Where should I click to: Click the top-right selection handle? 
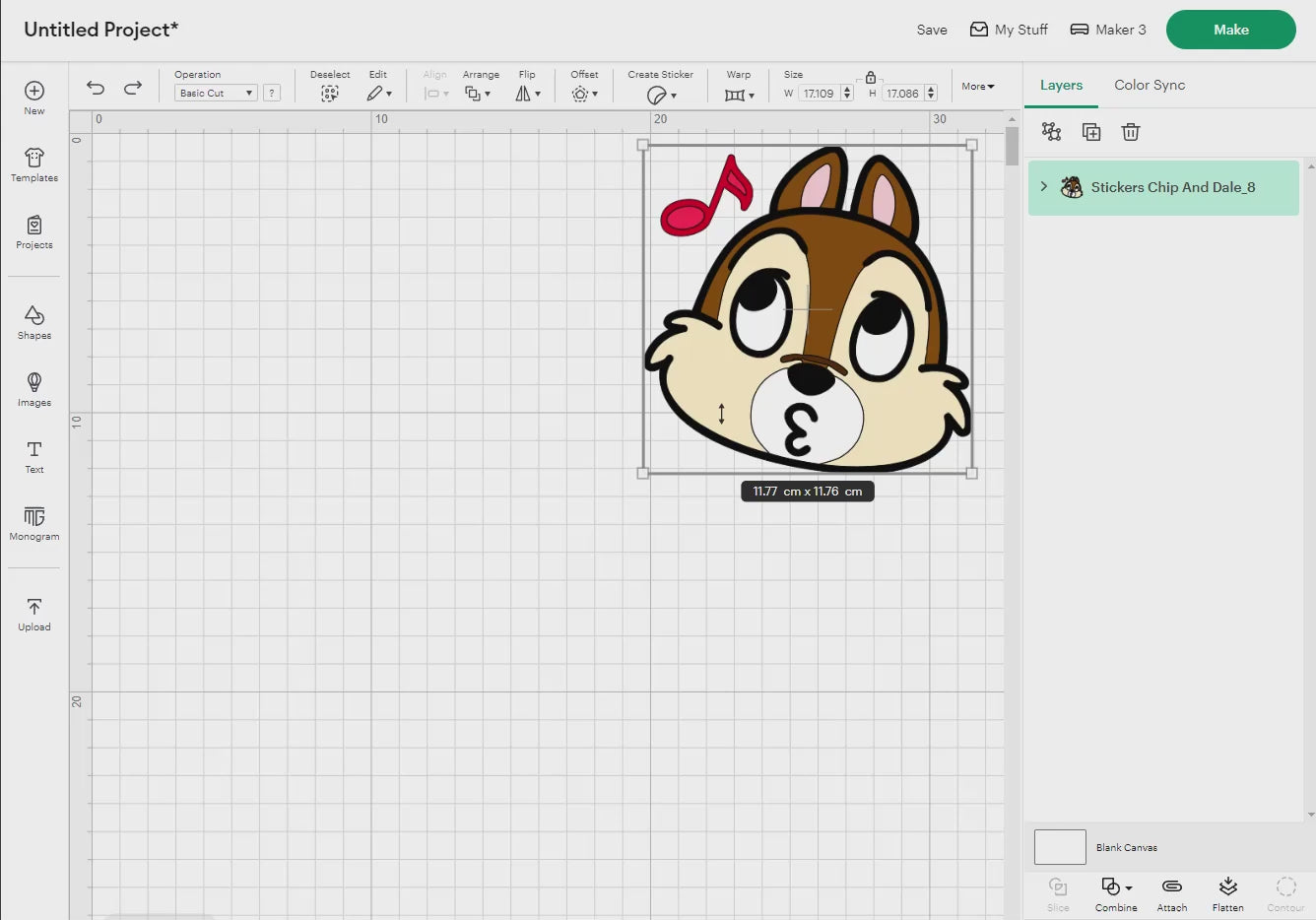click(972, 145)
